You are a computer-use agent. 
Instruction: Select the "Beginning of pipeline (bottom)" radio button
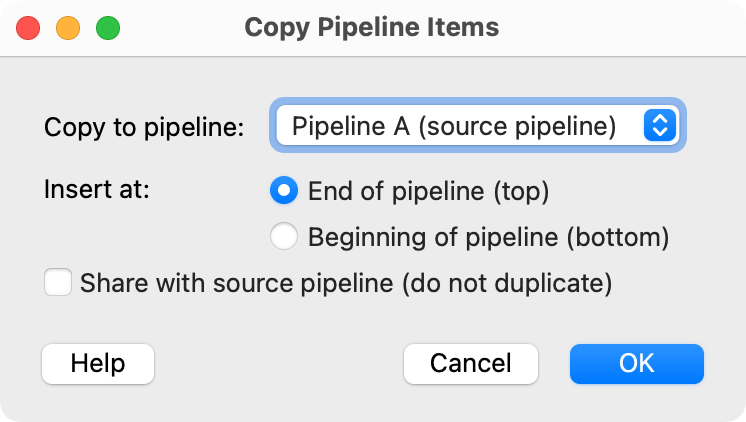[x=285, y=237]
